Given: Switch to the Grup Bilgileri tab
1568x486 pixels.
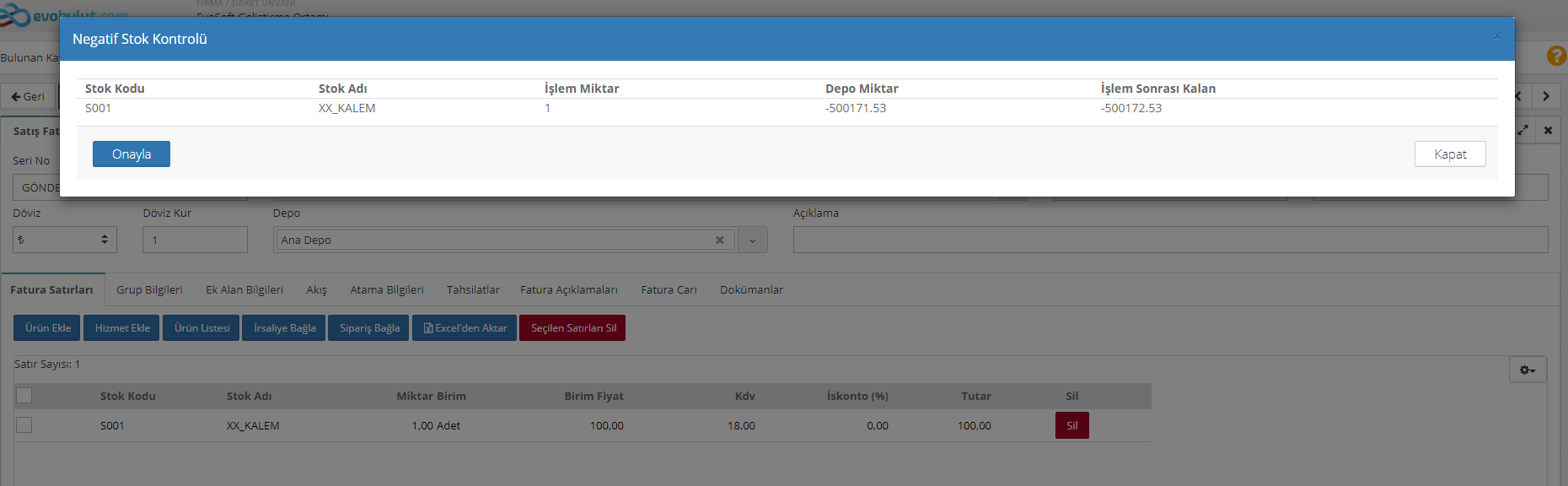Looking at the screenshot, I should (x=149, y=290).
